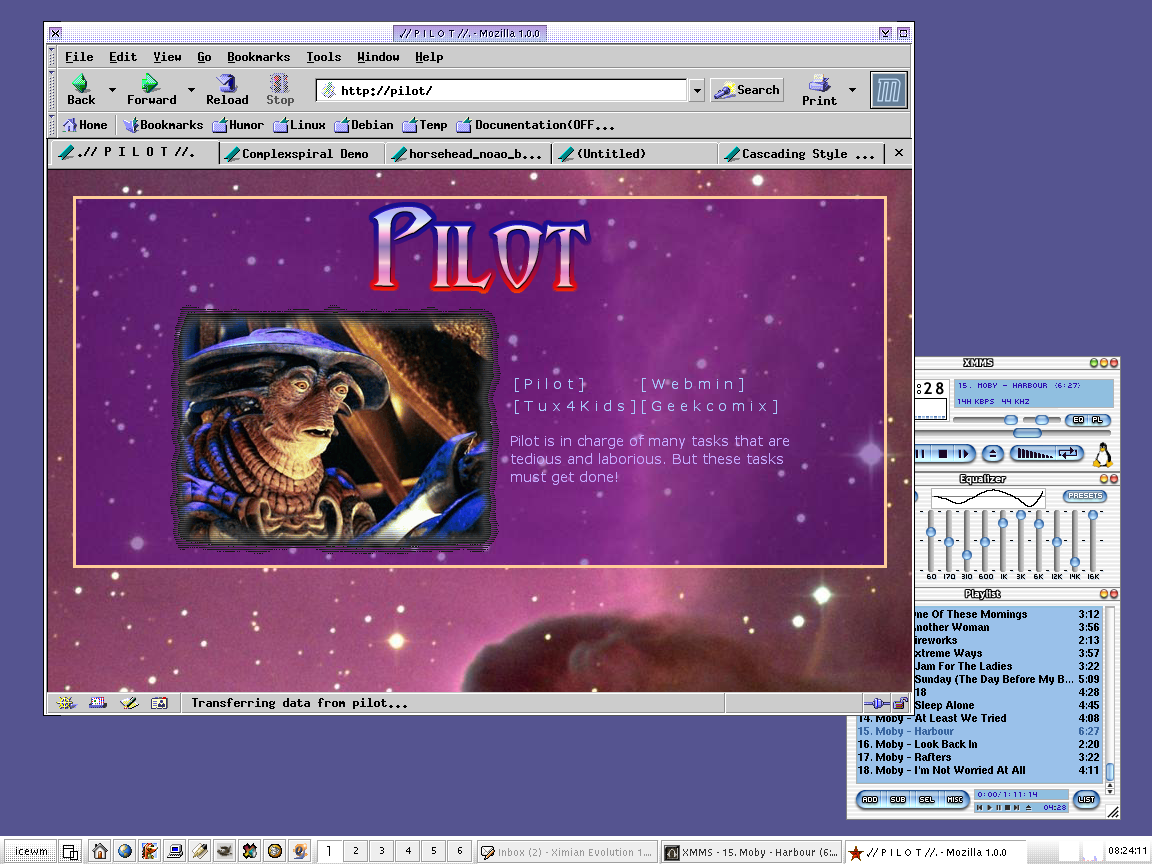Follow the [Tux4Kids] link on the page
1152x864 pixels.
coord(575,406)
